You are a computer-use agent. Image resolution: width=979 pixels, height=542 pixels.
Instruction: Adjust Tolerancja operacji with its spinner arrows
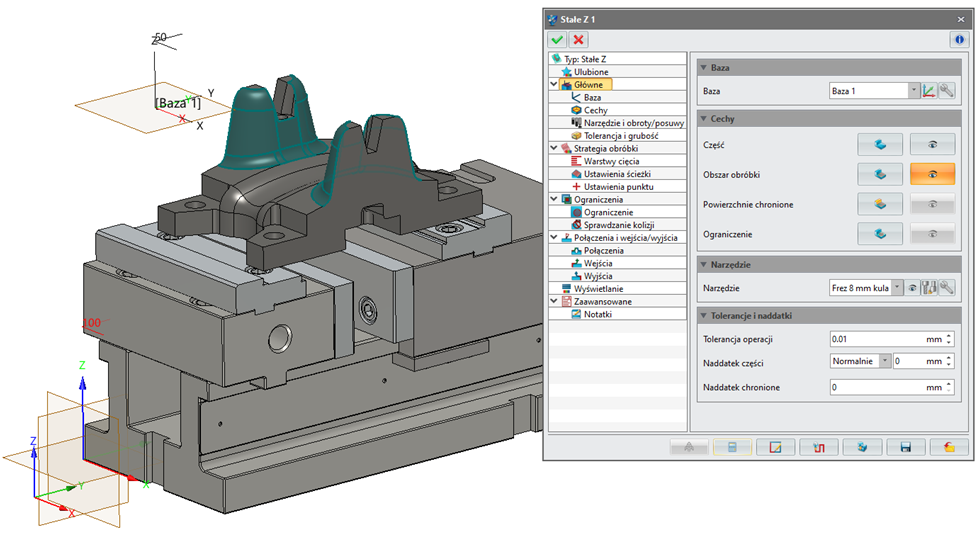tap(949, 339)
